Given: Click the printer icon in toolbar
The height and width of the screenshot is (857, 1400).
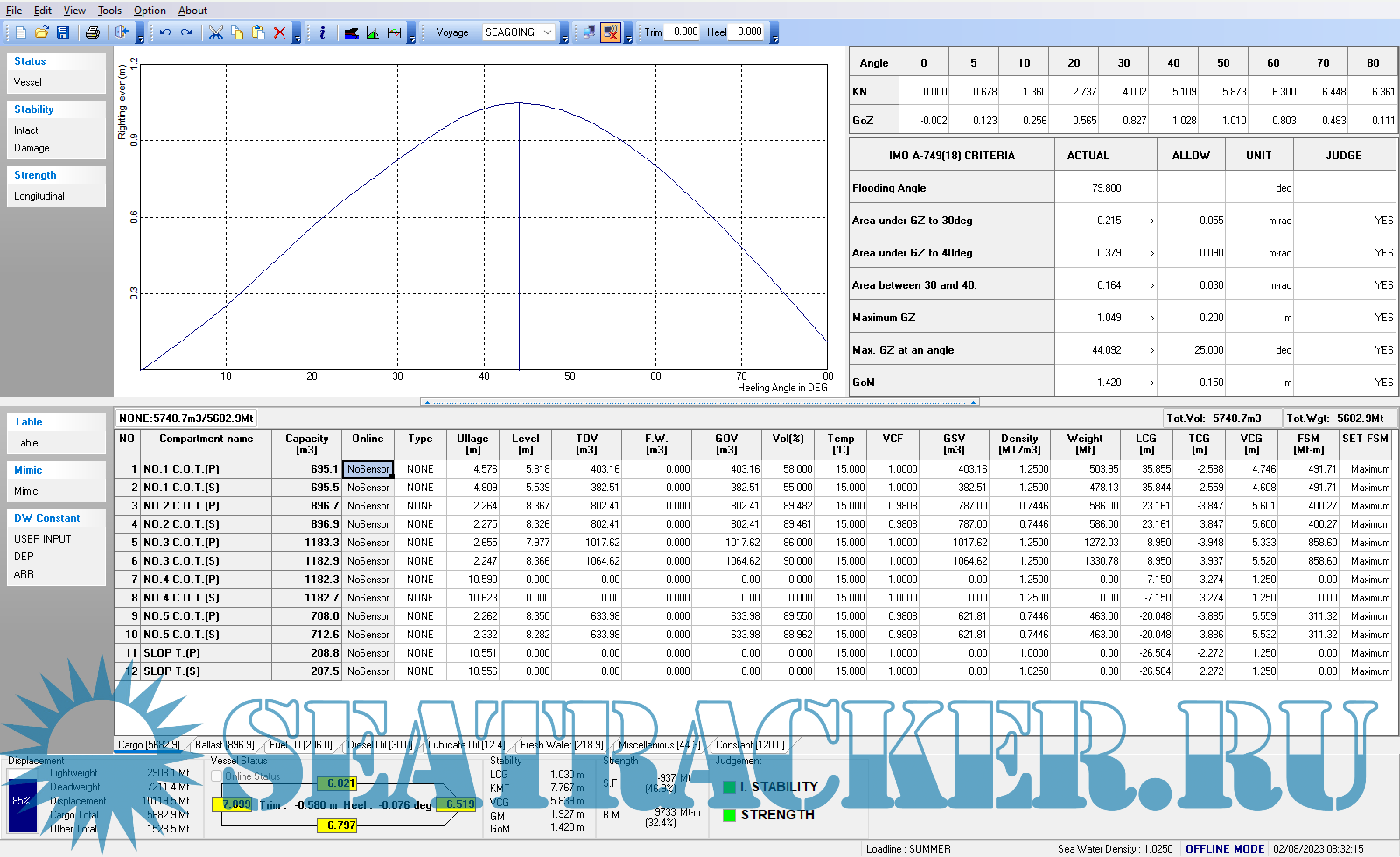Looking at the screenshot, I should point(92,32).
